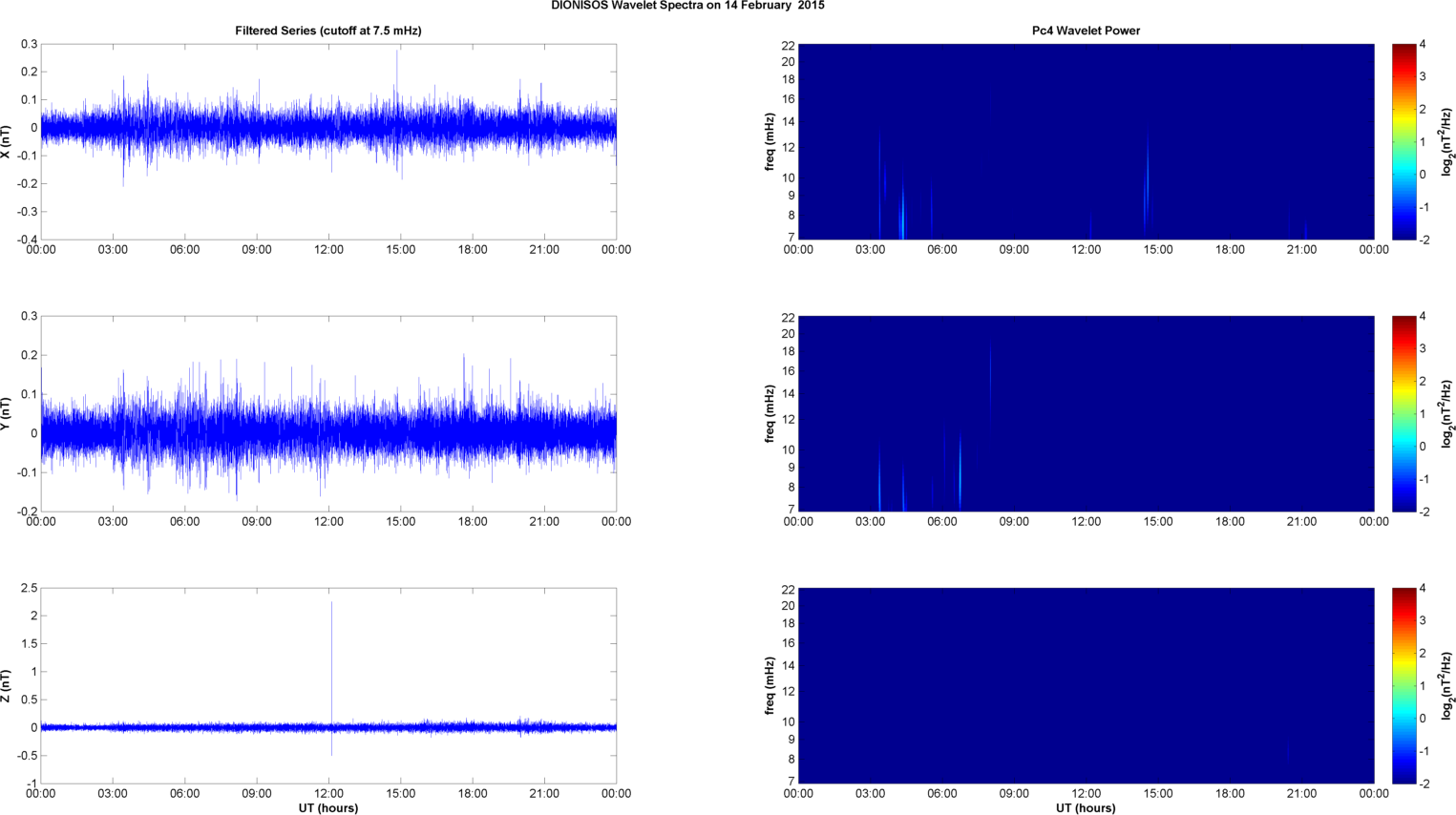
Task: Select the 'Filtered Series (cutoff at 7.5 mHz)' heading
Action: 328,31
